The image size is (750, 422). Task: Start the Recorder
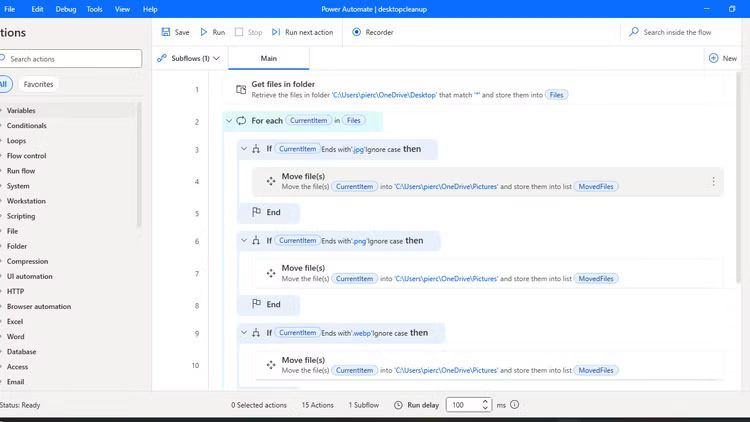tap(357, 32)
